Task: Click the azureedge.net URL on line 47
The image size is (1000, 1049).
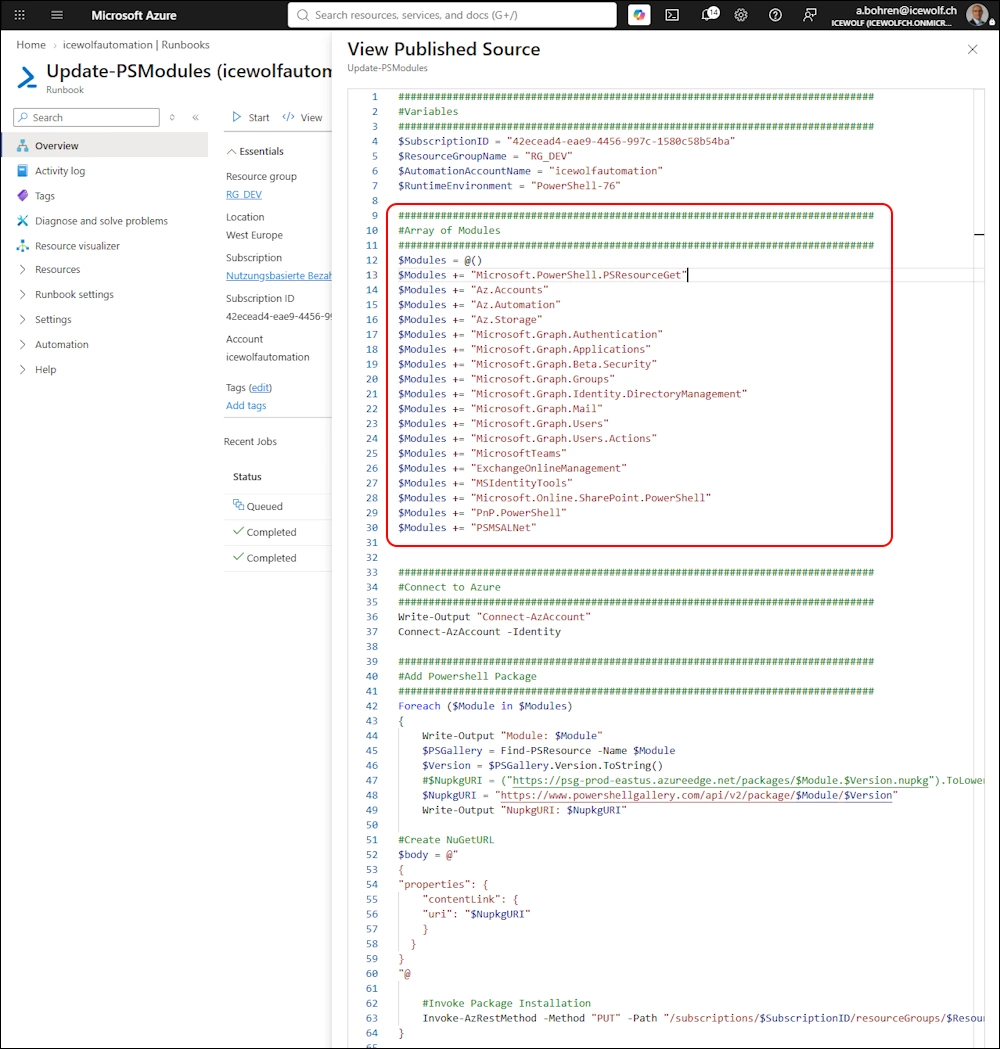Action: tap(720, 780)
